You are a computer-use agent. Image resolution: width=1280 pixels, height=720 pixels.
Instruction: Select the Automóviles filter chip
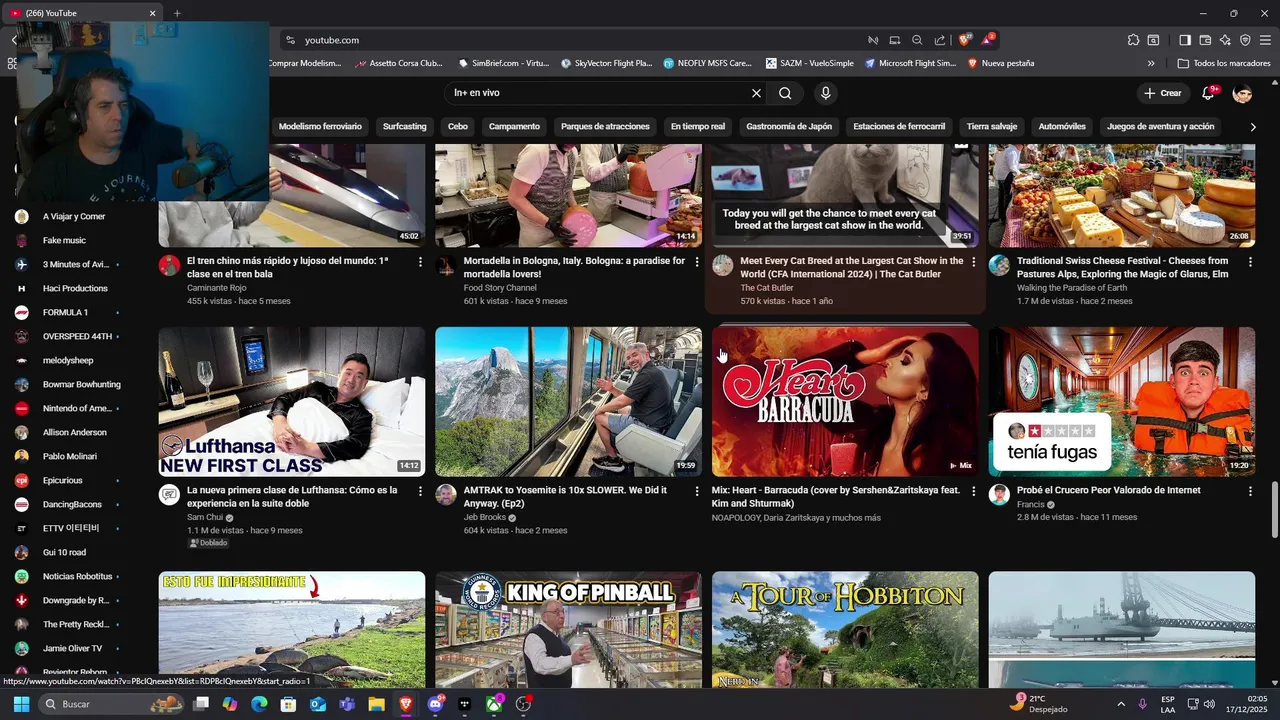coord(1062,127)
